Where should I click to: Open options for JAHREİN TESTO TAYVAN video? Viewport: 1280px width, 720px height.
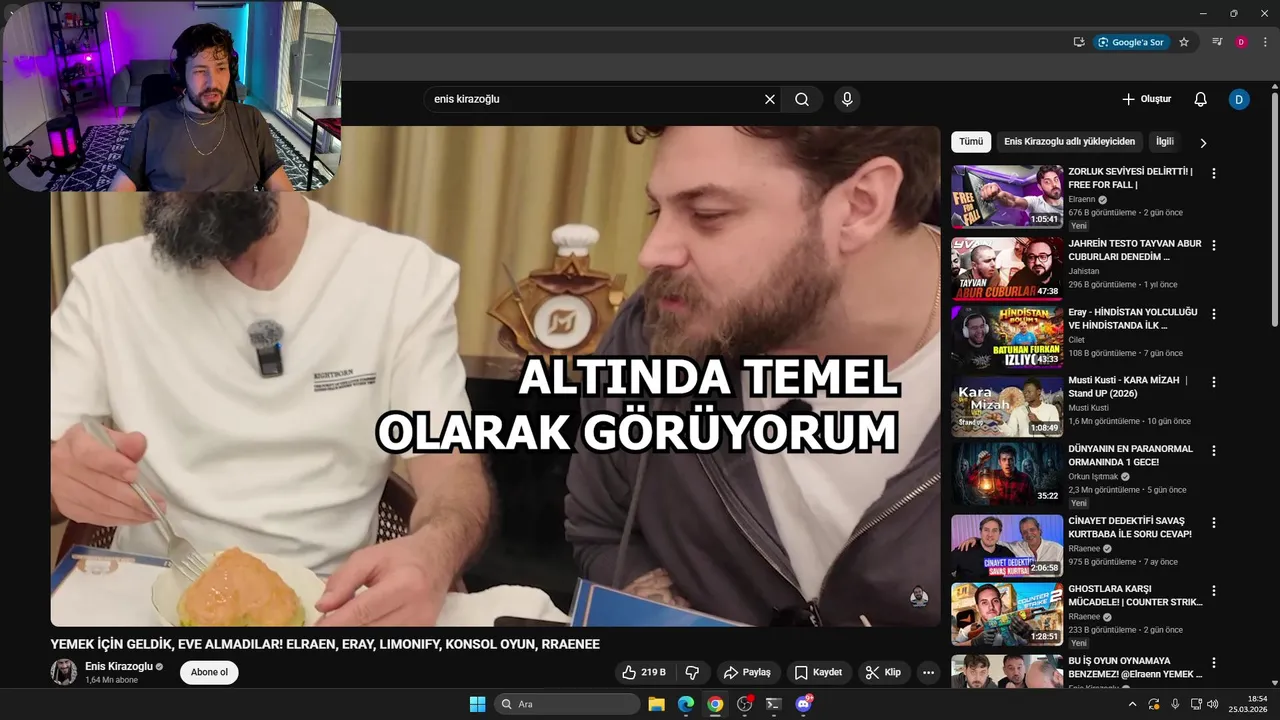[1214, 244]
